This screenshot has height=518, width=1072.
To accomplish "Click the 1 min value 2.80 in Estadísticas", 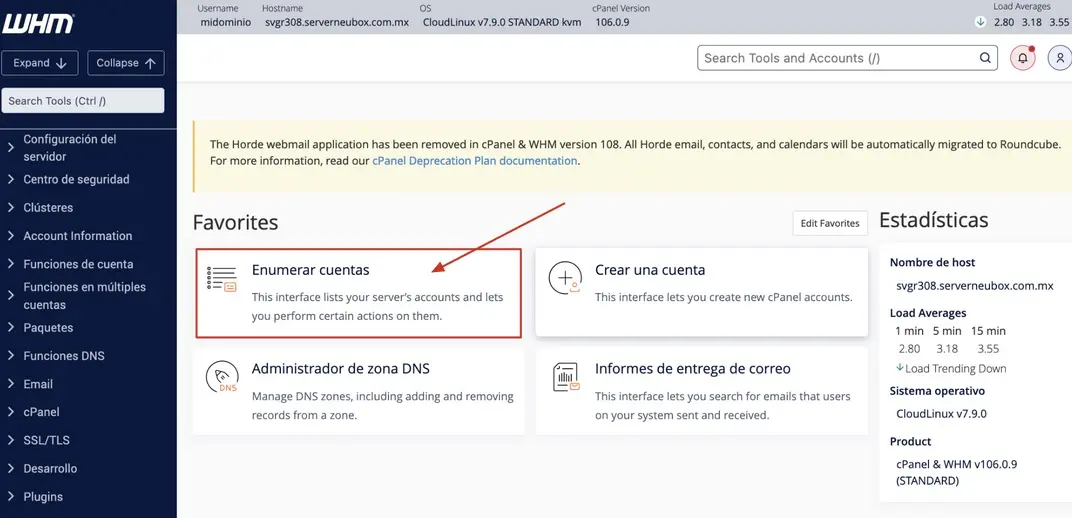I will [x=909, y=349].
